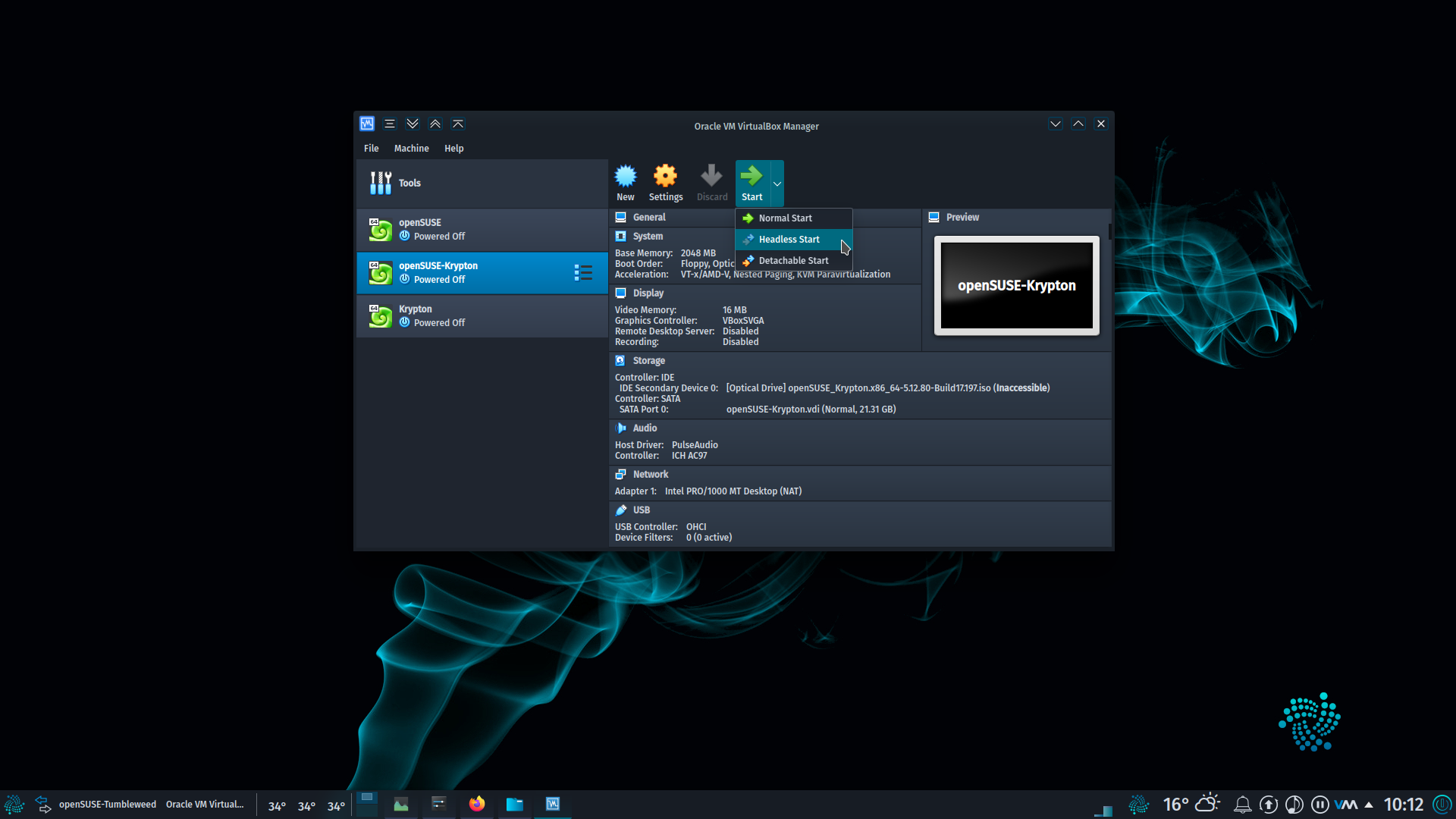
Task: Click the keep-above double chevron up icon
Action: pos(435,124)
